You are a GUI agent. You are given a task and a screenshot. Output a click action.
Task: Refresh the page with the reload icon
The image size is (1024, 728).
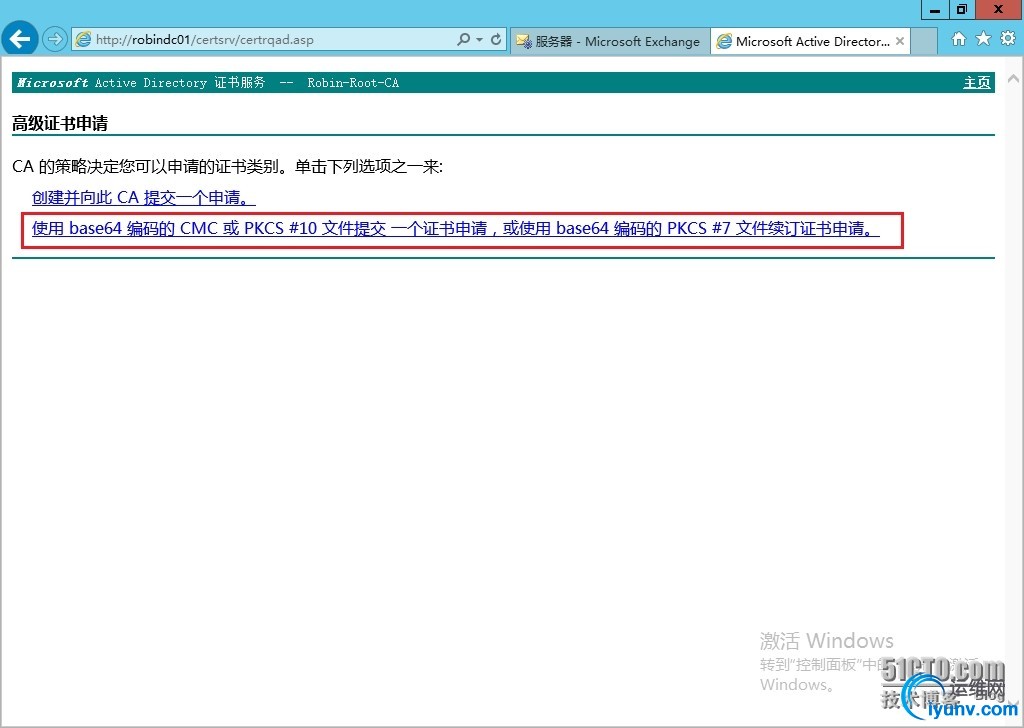(498, 40)
